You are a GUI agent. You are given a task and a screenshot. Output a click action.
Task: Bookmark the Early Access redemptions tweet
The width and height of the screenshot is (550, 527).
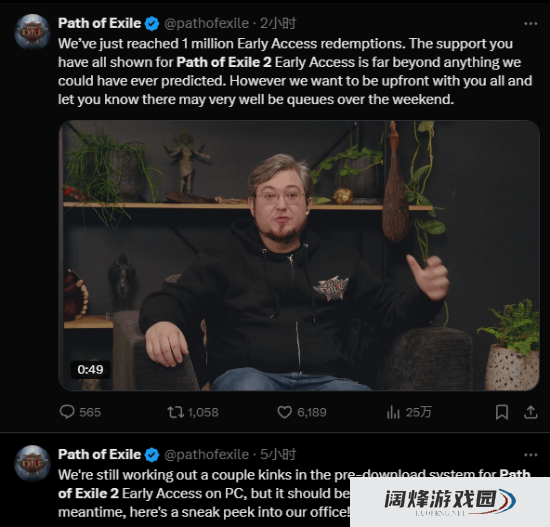(x=502, y=412)
